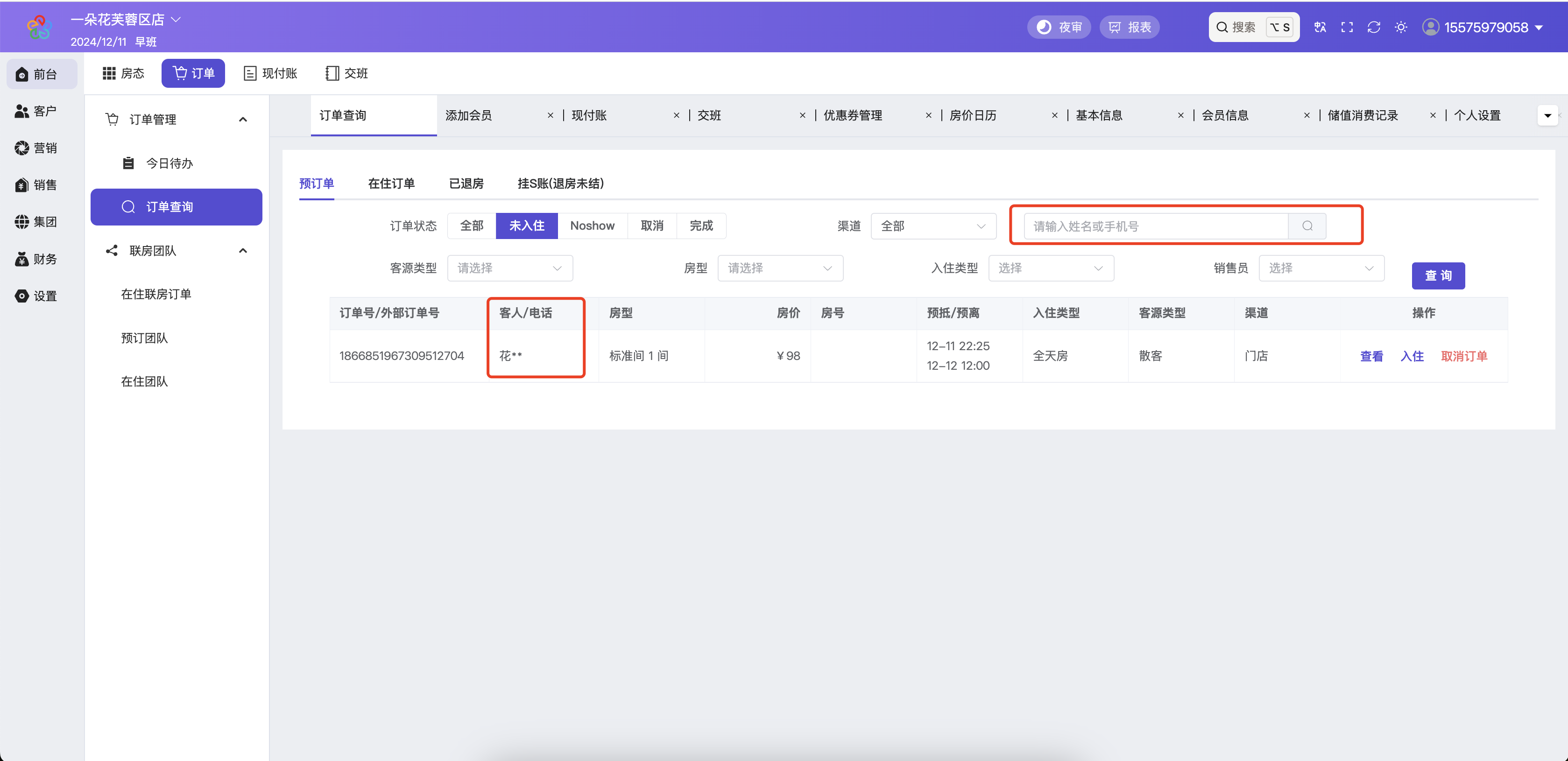Switch to 房态 room status tab
Screen dimensions: 1568x761
(x=124, y=73)
